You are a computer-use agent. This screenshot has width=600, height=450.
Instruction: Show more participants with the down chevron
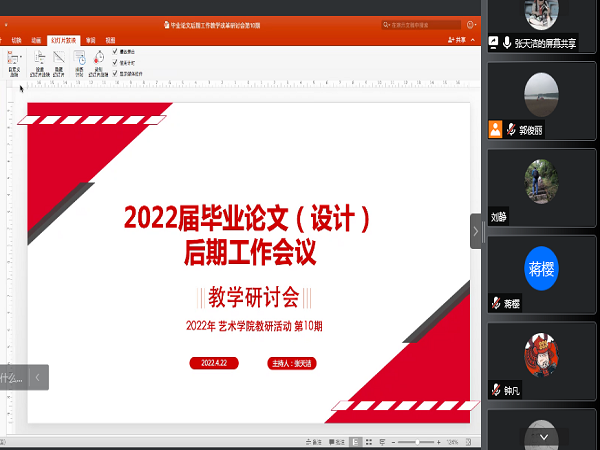point(544,437)
